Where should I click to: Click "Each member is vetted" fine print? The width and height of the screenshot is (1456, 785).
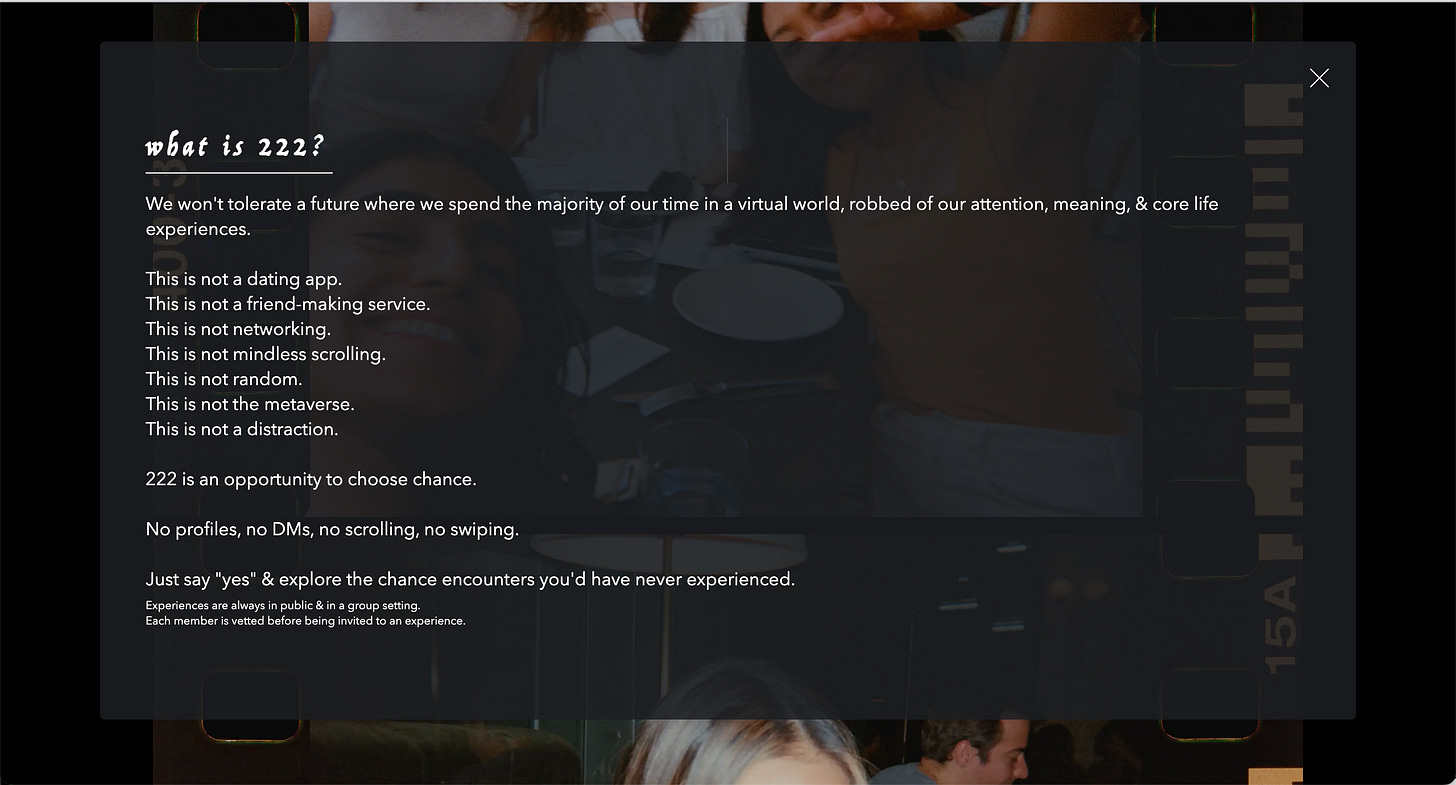305,621
